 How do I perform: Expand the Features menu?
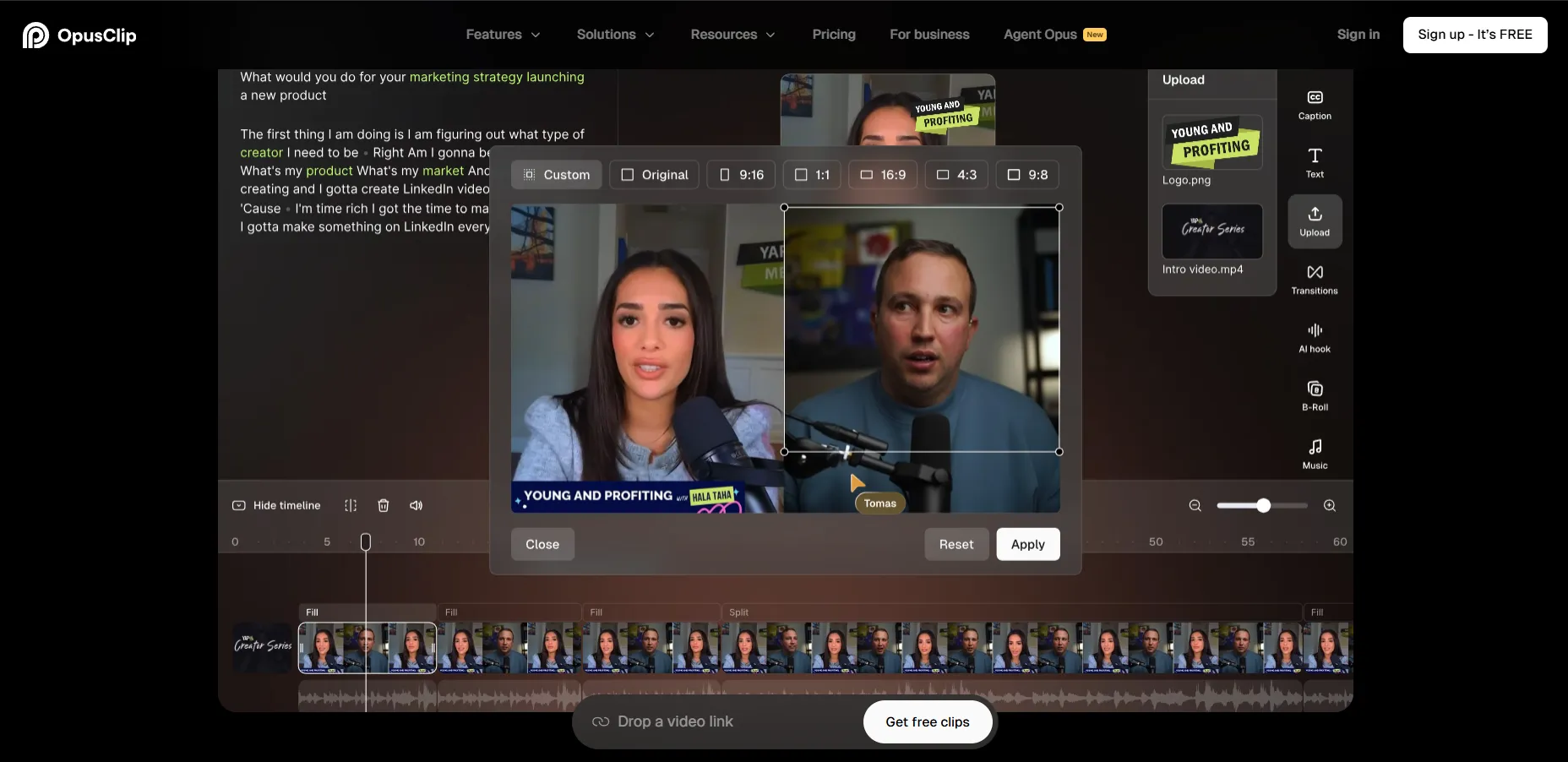click(x=503, y=35)
